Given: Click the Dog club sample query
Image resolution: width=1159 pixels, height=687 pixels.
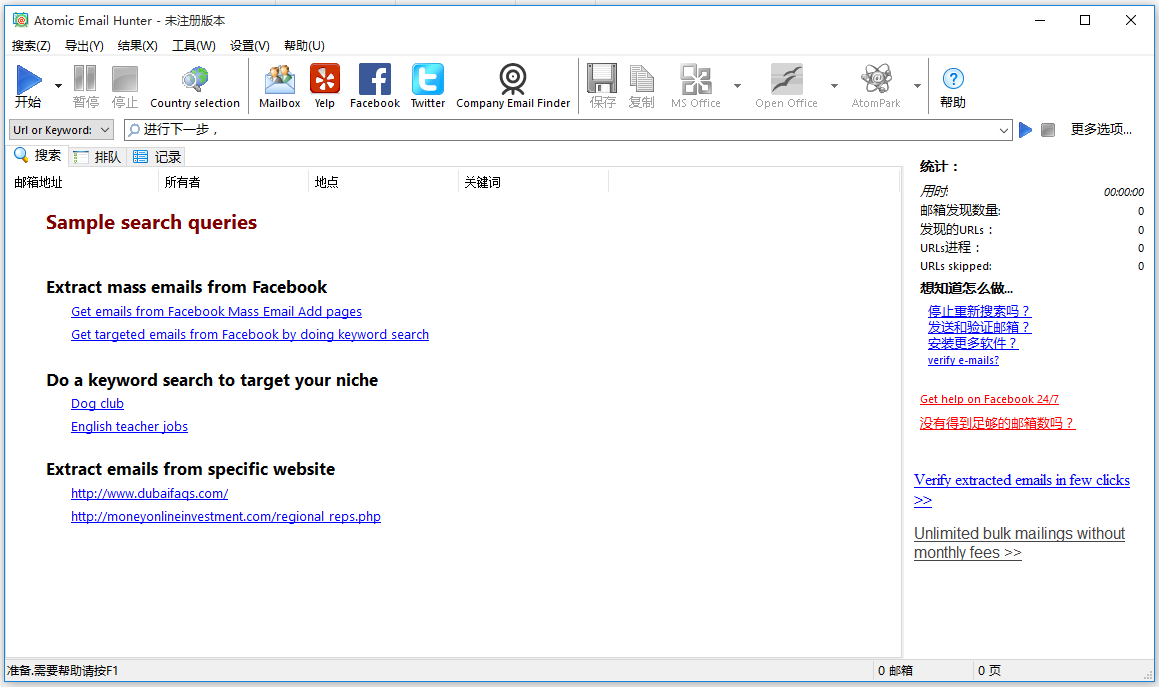Looking at the screenshot, I should [98, 404].
